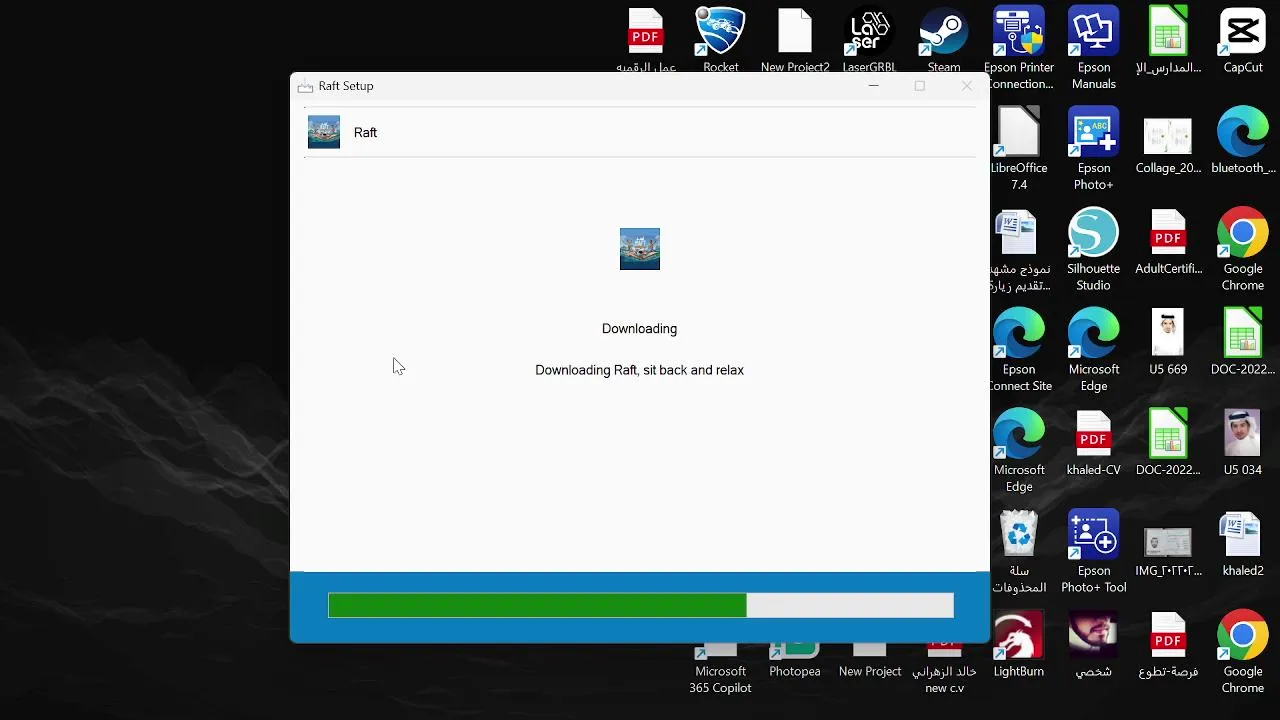Viewport: 1280px width, 720px height.
Task: Minimize the Raft Setup window
Action: (873, 86)
